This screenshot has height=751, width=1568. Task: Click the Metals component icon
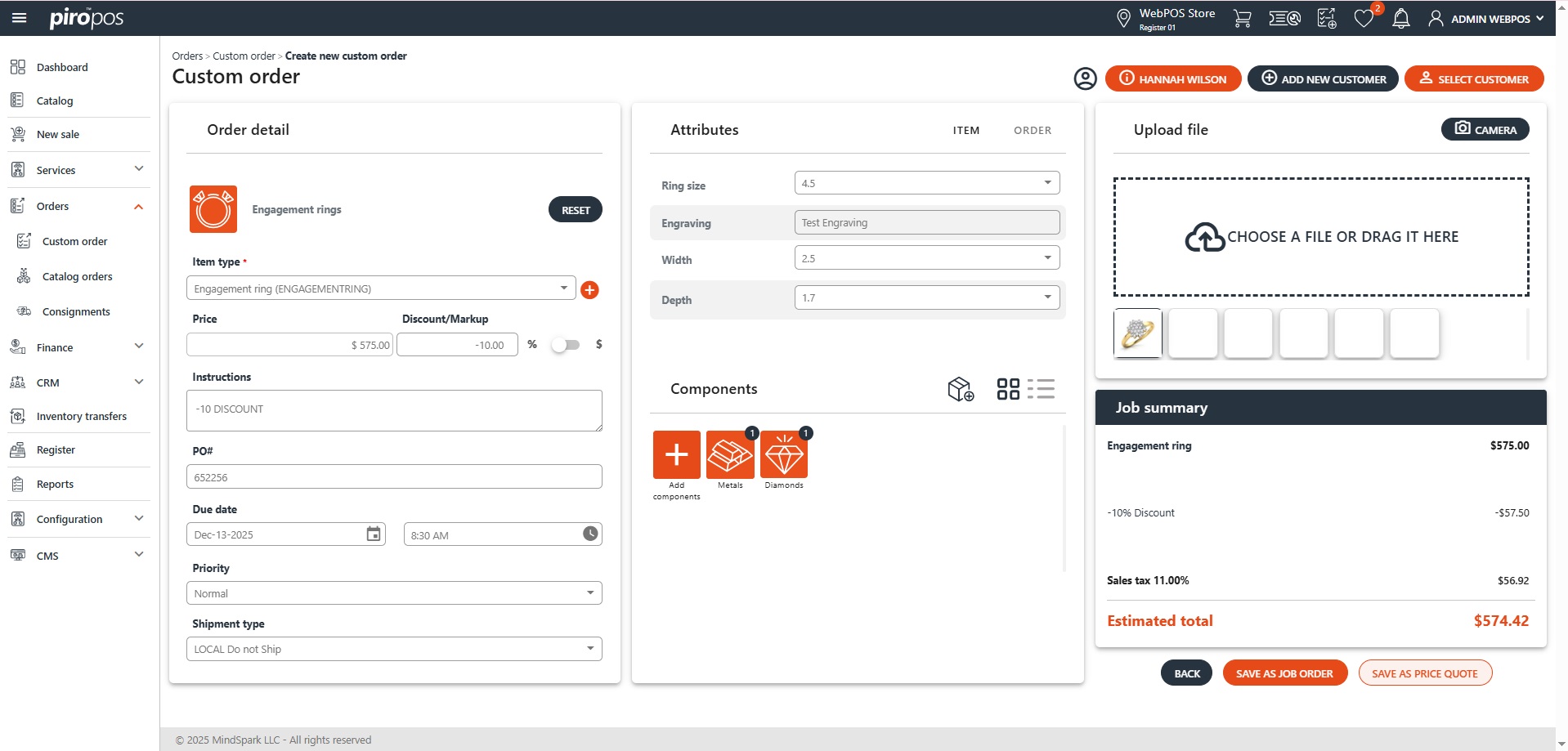tap(730, 454)
